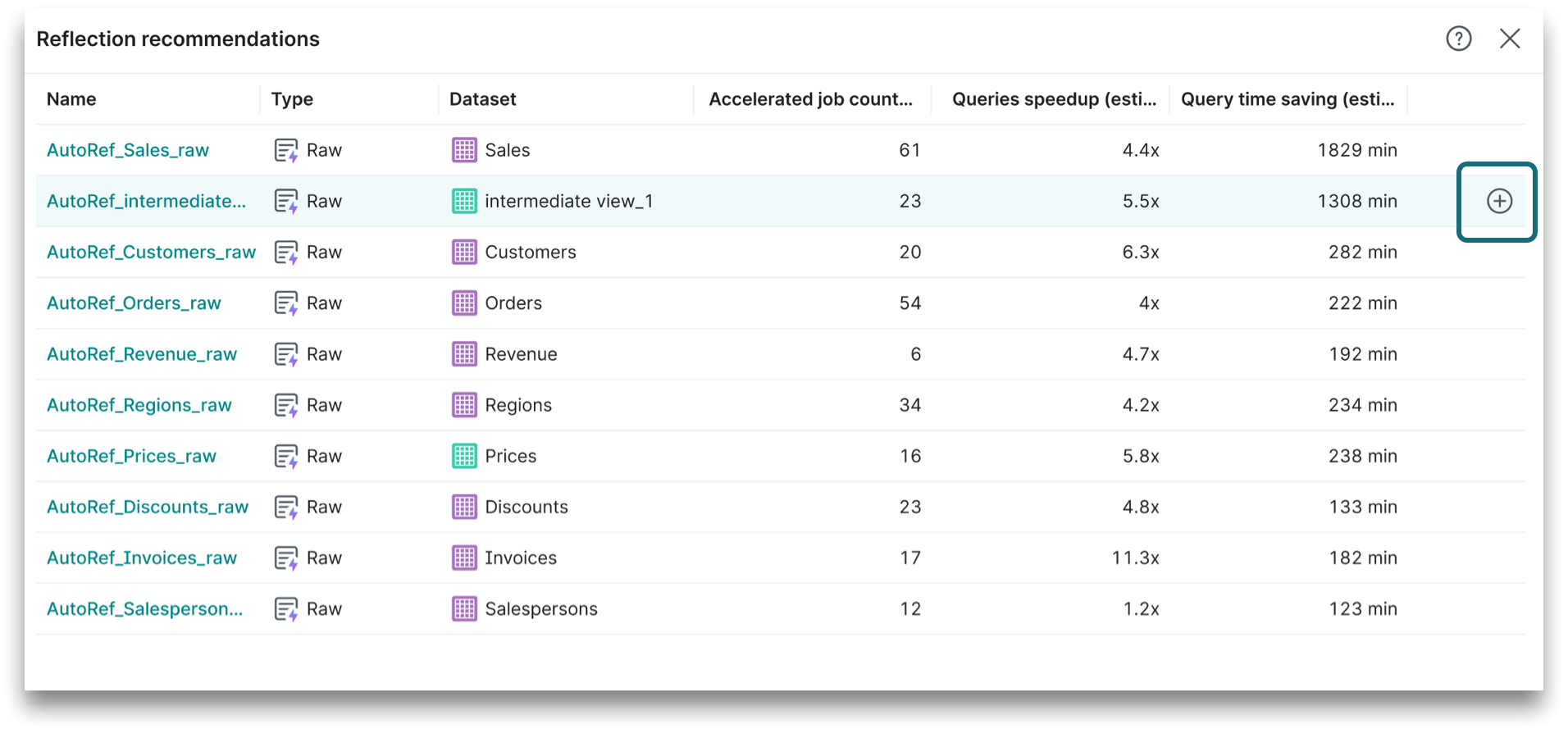Image resolution: width=1568 pixels, height=733 pixels.
Task: Sort by the Name column header
Action: (71, 99)
